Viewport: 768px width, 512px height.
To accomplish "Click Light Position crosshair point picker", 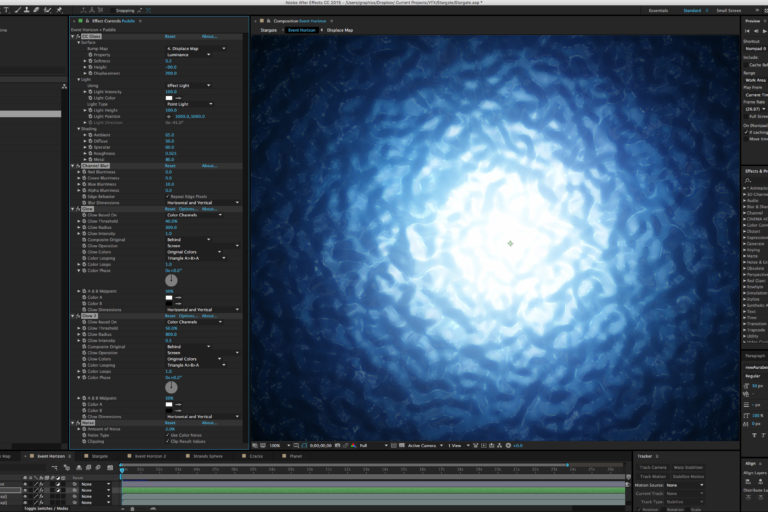I will point(168,116).
